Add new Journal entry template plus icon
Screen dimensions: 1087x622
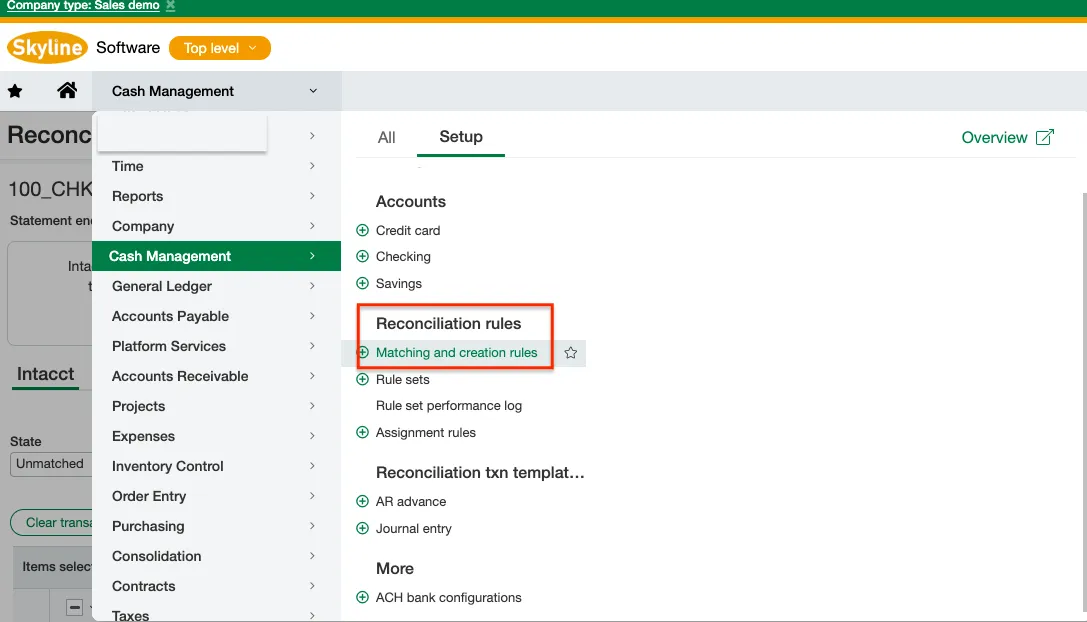pos(362,528)
